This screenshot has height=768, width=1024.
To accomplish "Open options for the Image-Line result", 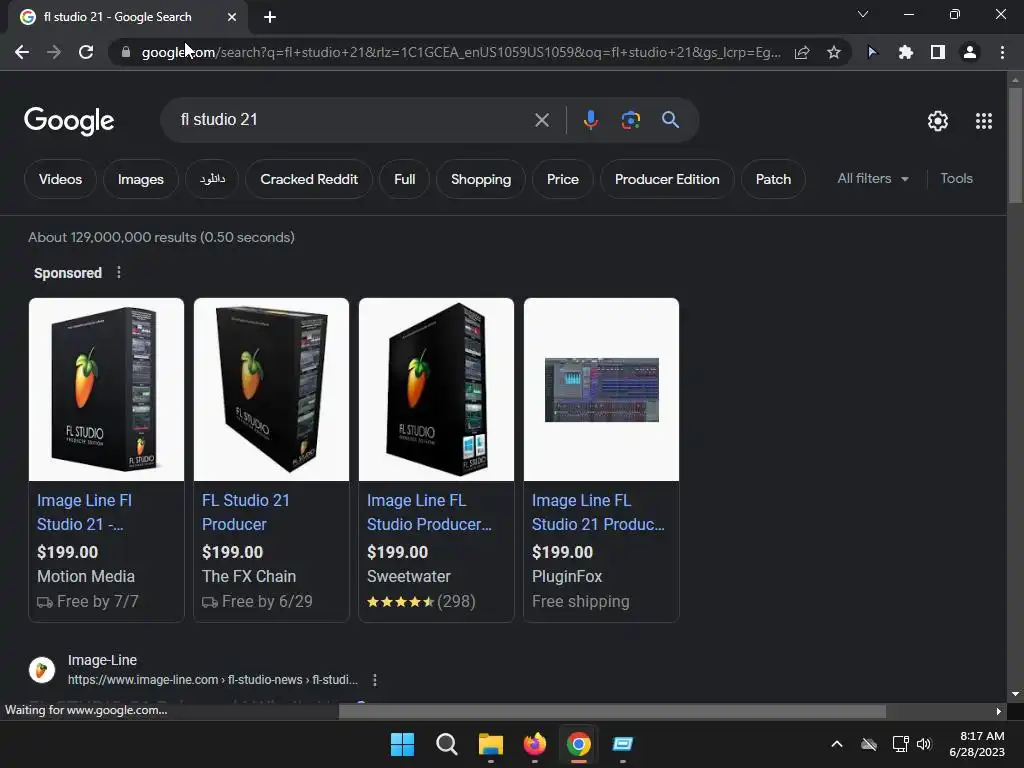I will point(374,680).
